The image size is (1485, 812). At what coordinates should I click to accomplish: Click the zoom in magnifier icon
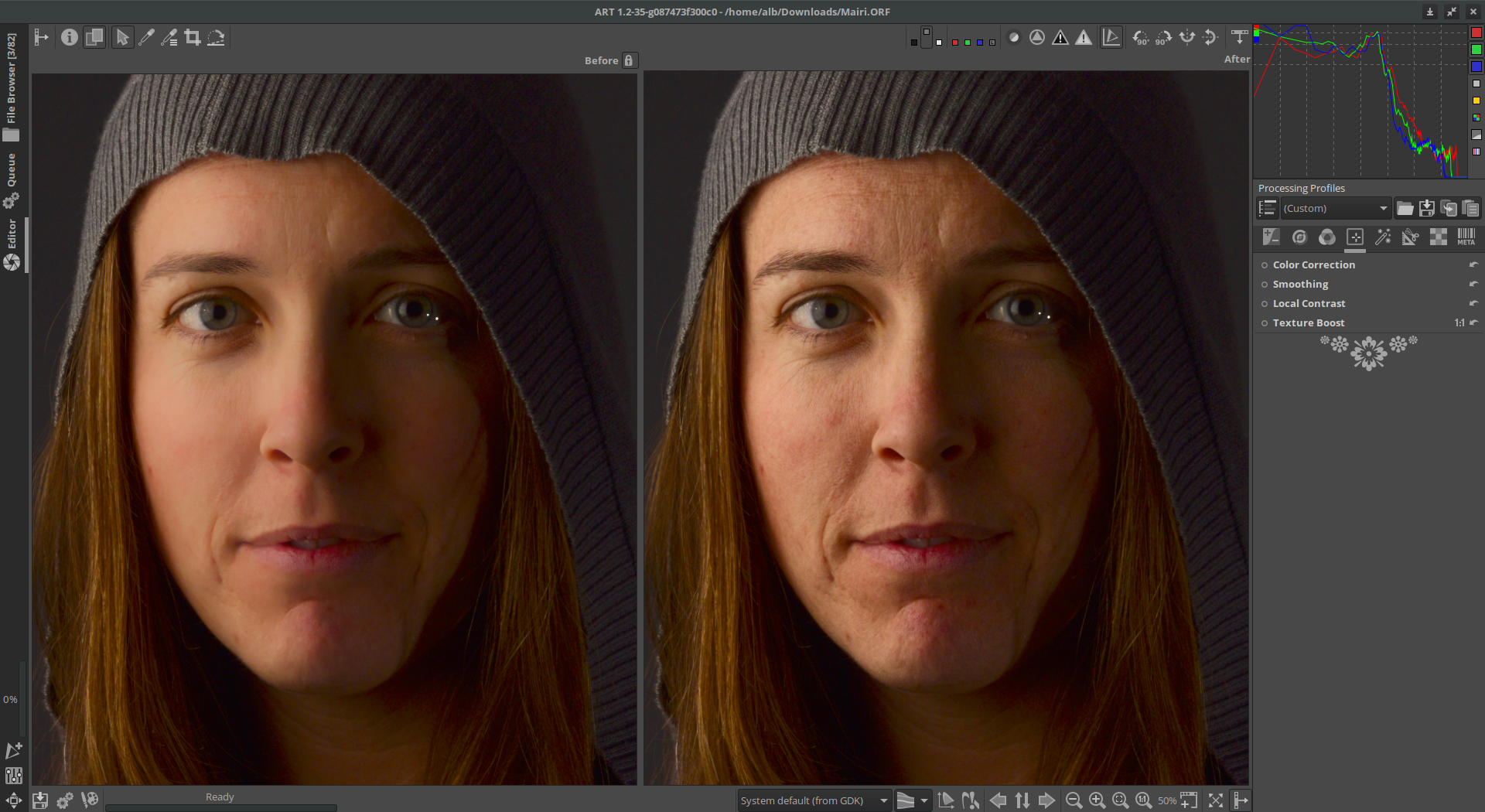click(1097, 800)
